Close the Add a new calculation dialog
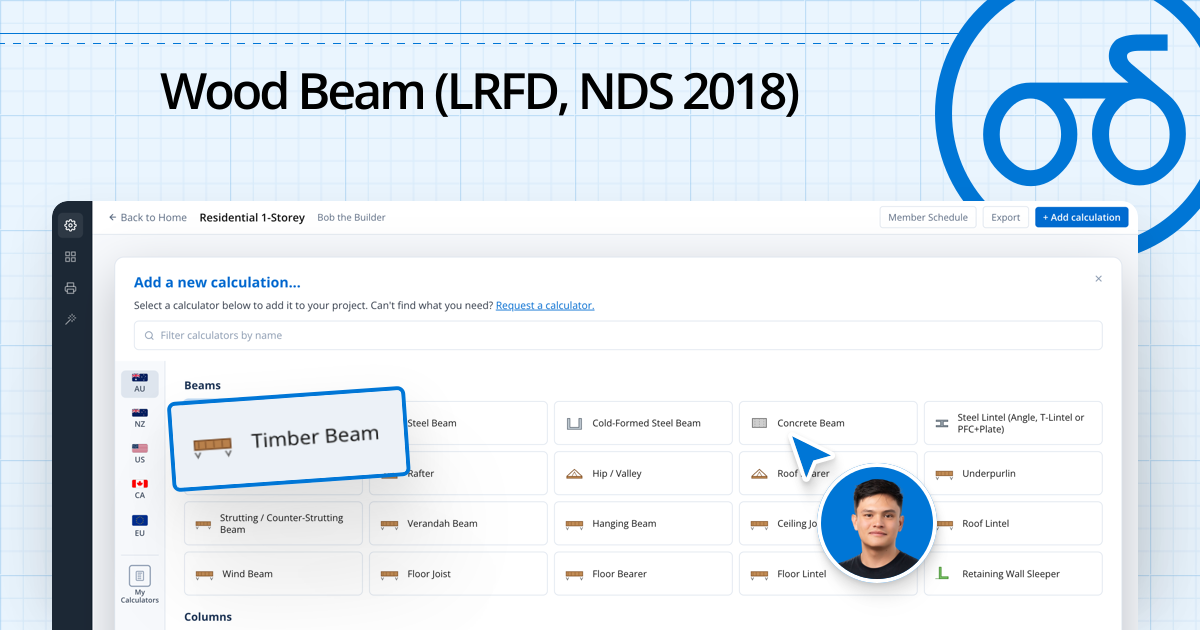The width and height of the screenshot is (1200, 630). pos(1098,279)
